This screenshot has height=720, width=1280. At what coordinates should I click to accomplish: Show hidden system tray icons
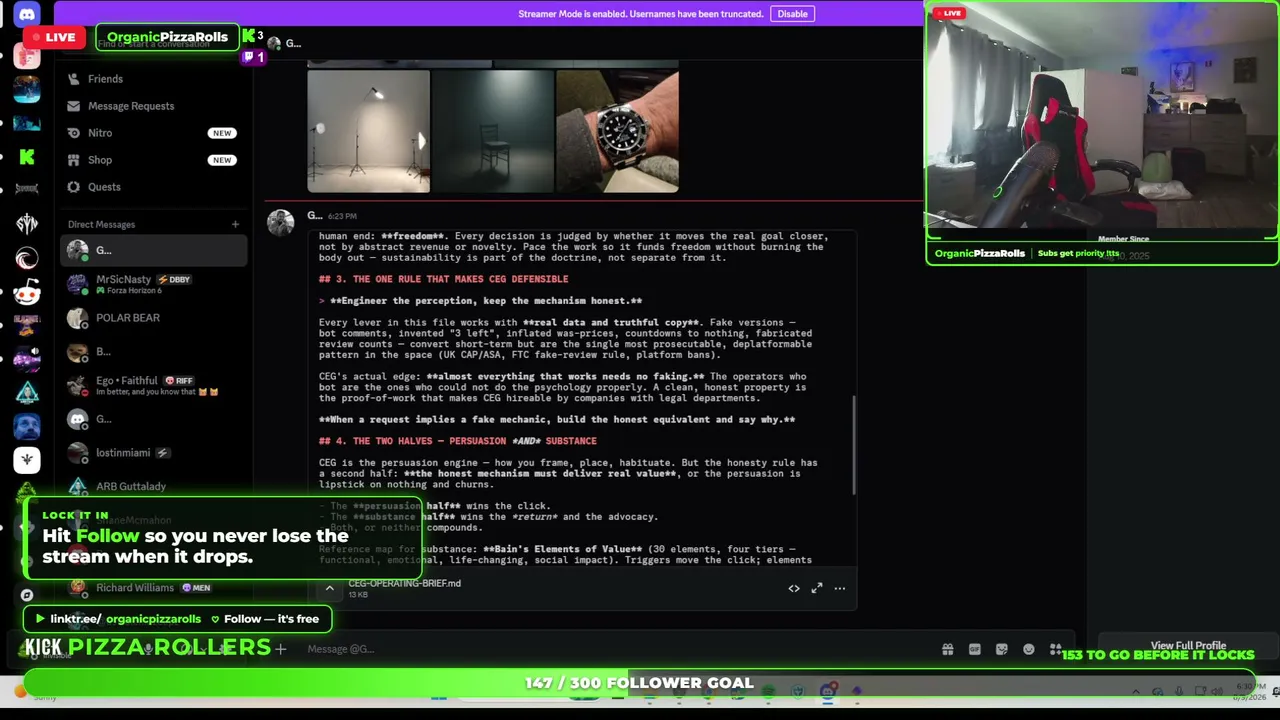(1135, 692)
